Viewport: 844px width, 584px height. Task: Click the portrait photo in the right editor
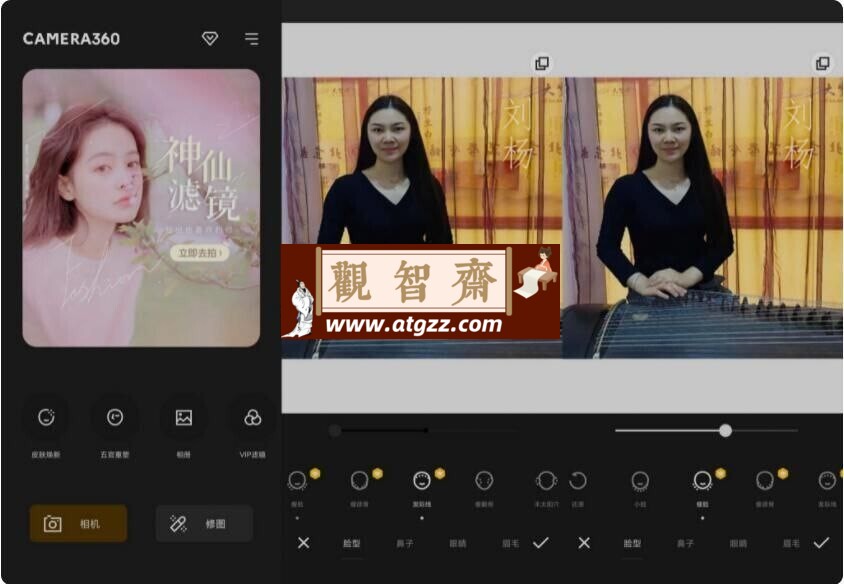[702, 218]
